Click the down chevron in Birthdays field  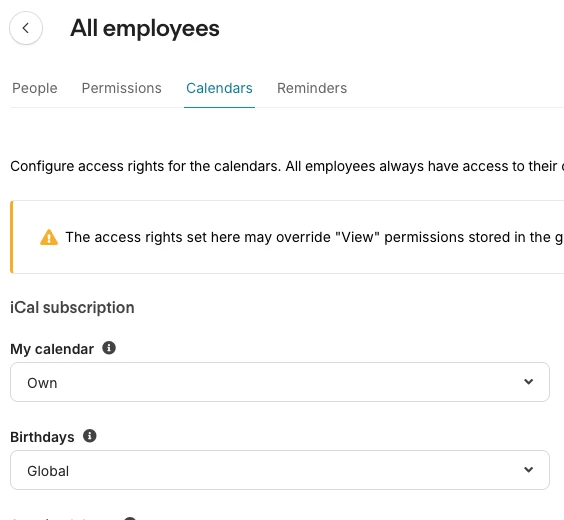pos(528,470)
